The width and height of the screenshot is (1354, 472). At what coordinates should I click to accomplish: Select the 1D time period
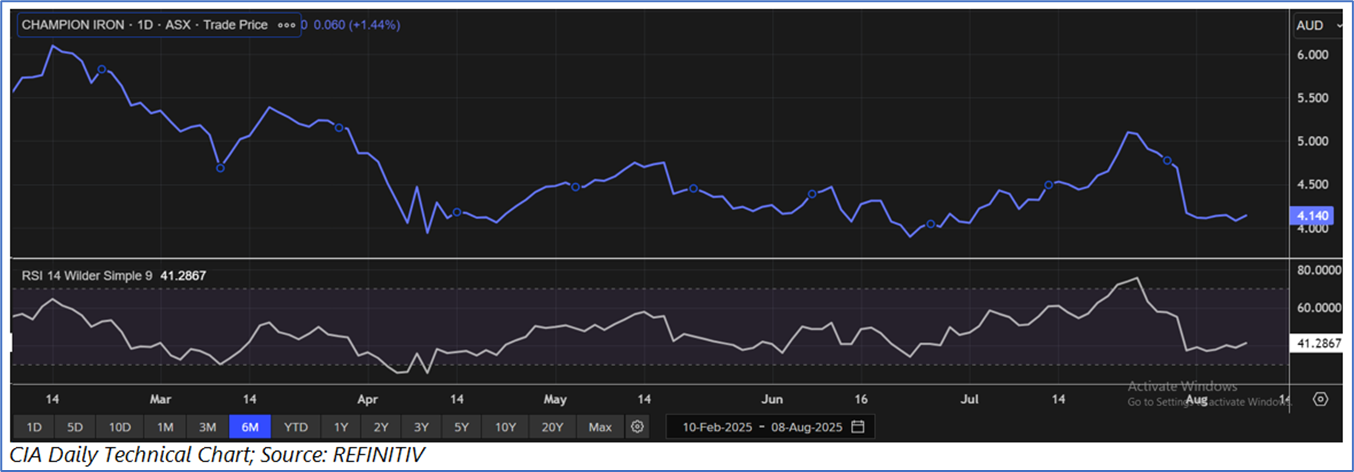click(x=33, y=427)
